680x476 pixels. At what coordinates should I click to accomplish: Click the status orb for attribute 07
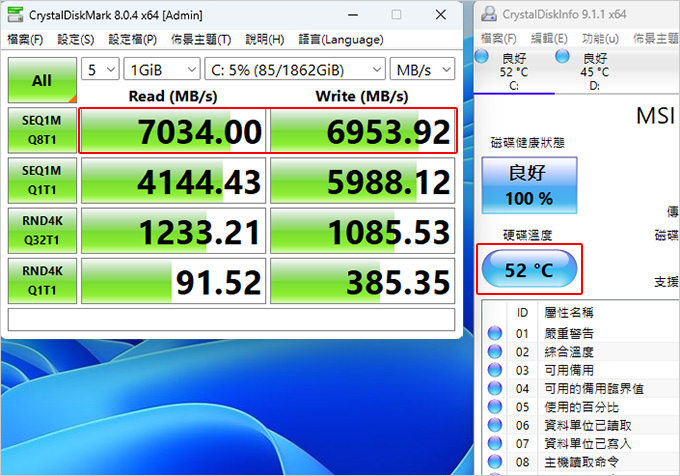(x=494, y=443)
